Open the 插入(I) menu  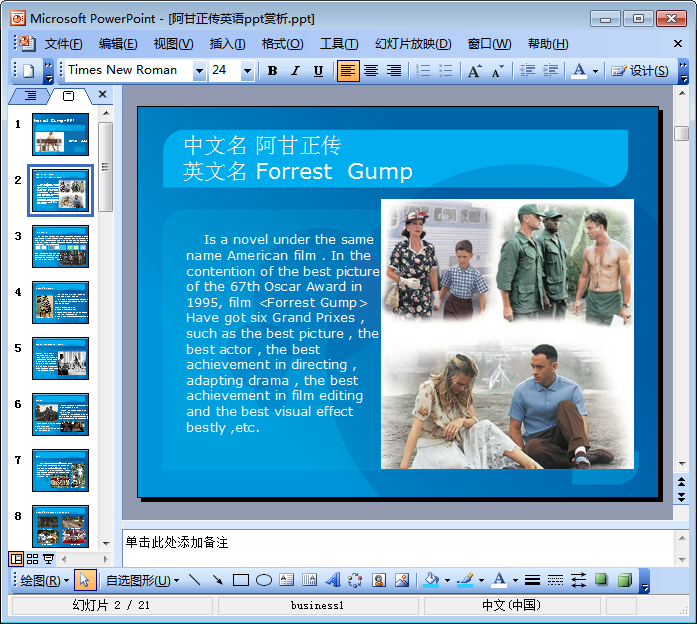[227, 44]
